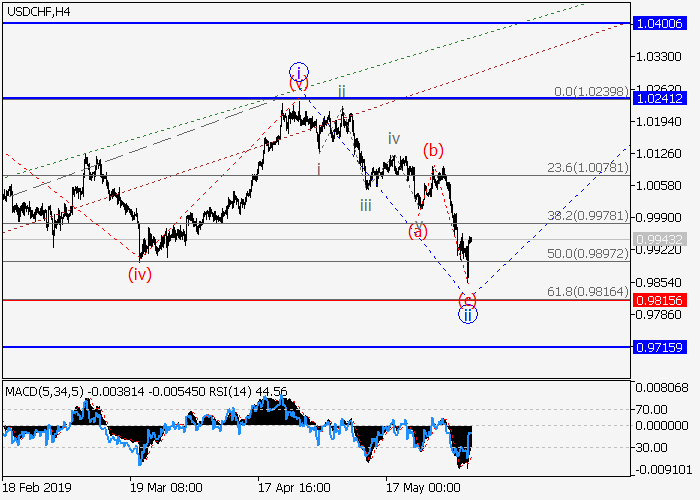
Task: Select the red circled (c) wave label
Action: pos(467,299)
